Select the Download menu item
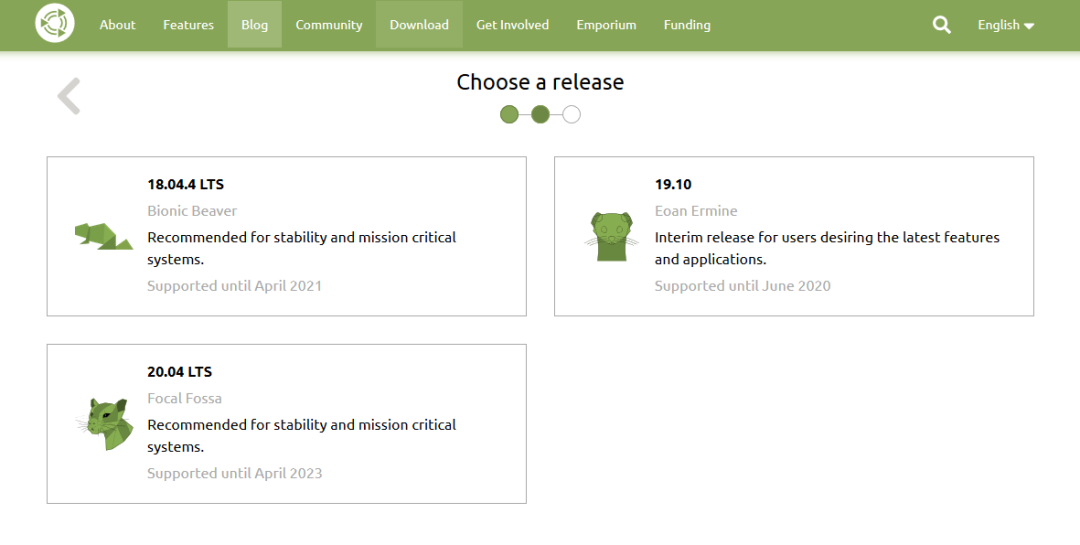Screen dimensions: 1080x545 [419, 25]
